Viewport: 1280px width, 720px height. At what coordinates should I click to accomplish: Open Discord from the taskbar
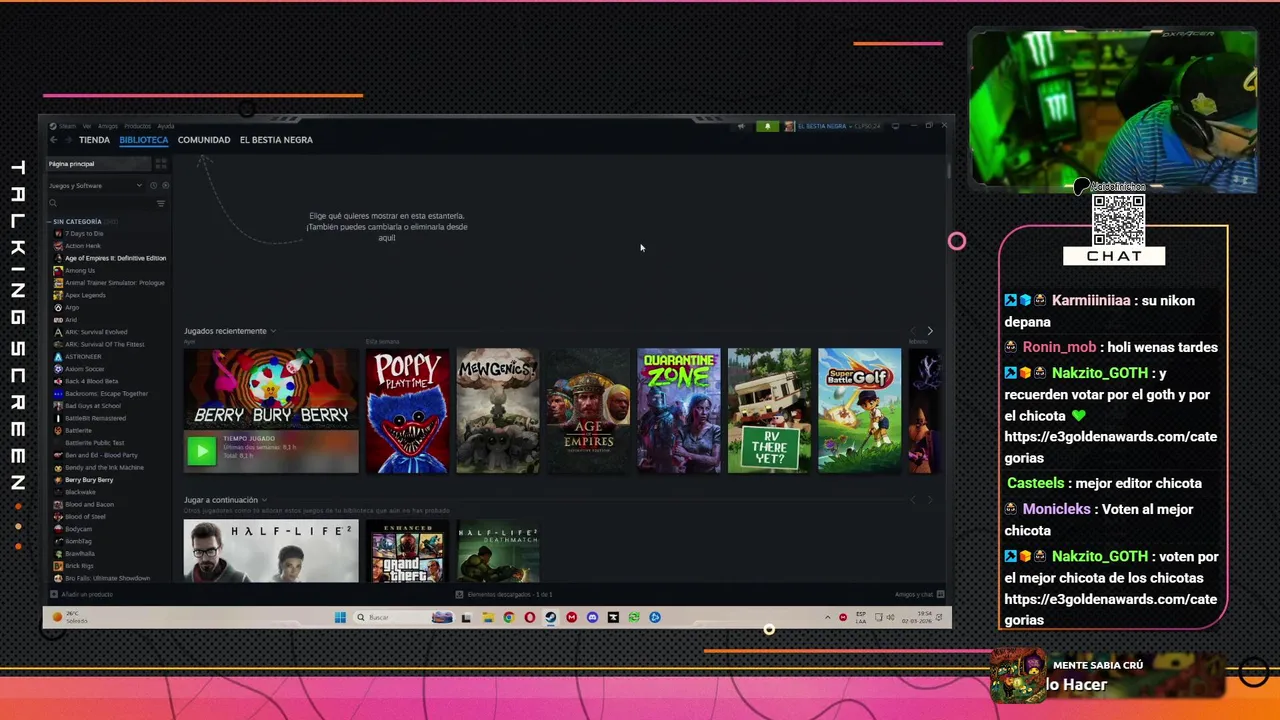click(x=592, y=617)
